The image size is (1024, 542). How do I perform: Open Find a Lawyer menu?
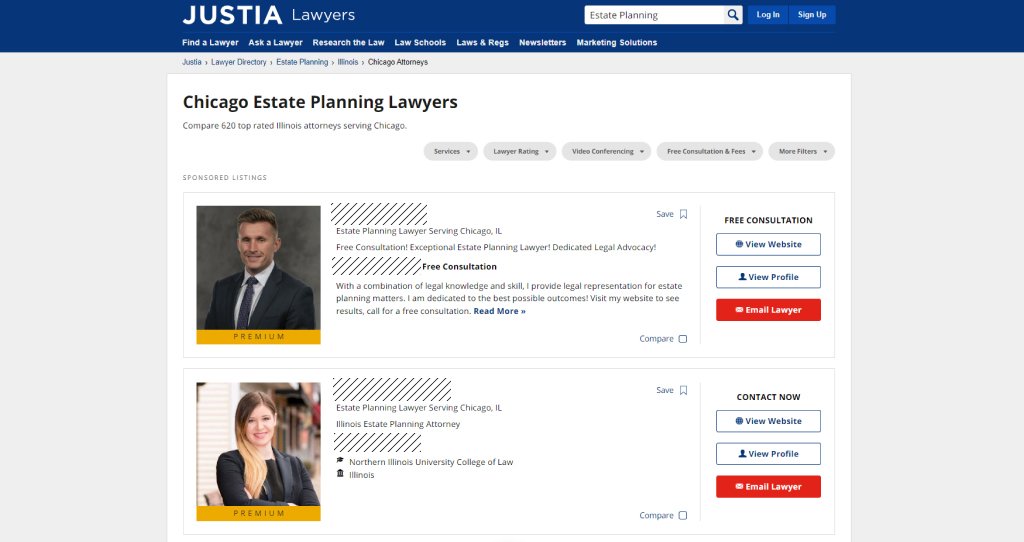[210, 42]
